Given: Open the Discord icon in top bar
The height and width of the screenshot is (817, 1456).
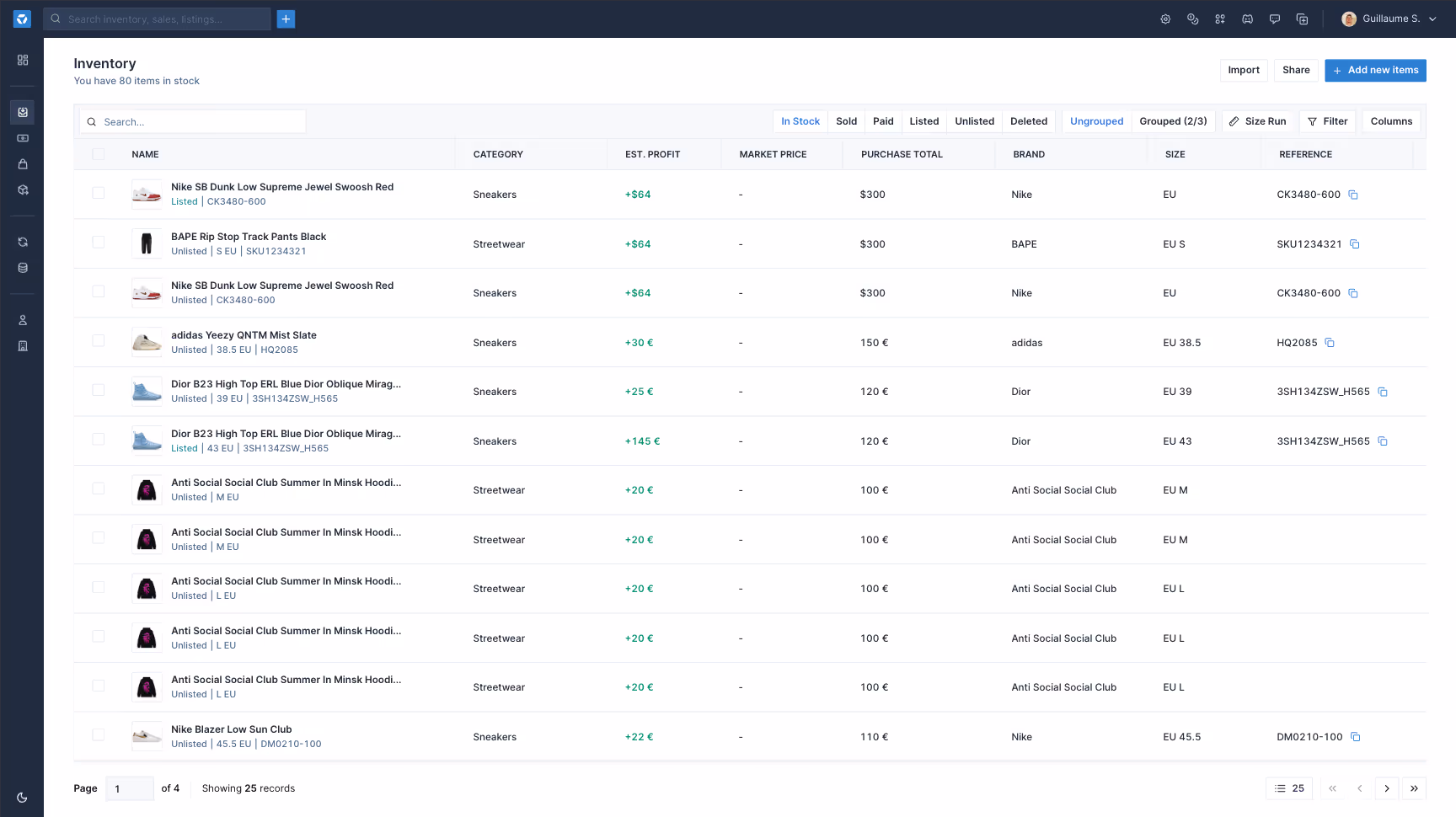Looking at the screenshot, I should [x=1247, y=19].
